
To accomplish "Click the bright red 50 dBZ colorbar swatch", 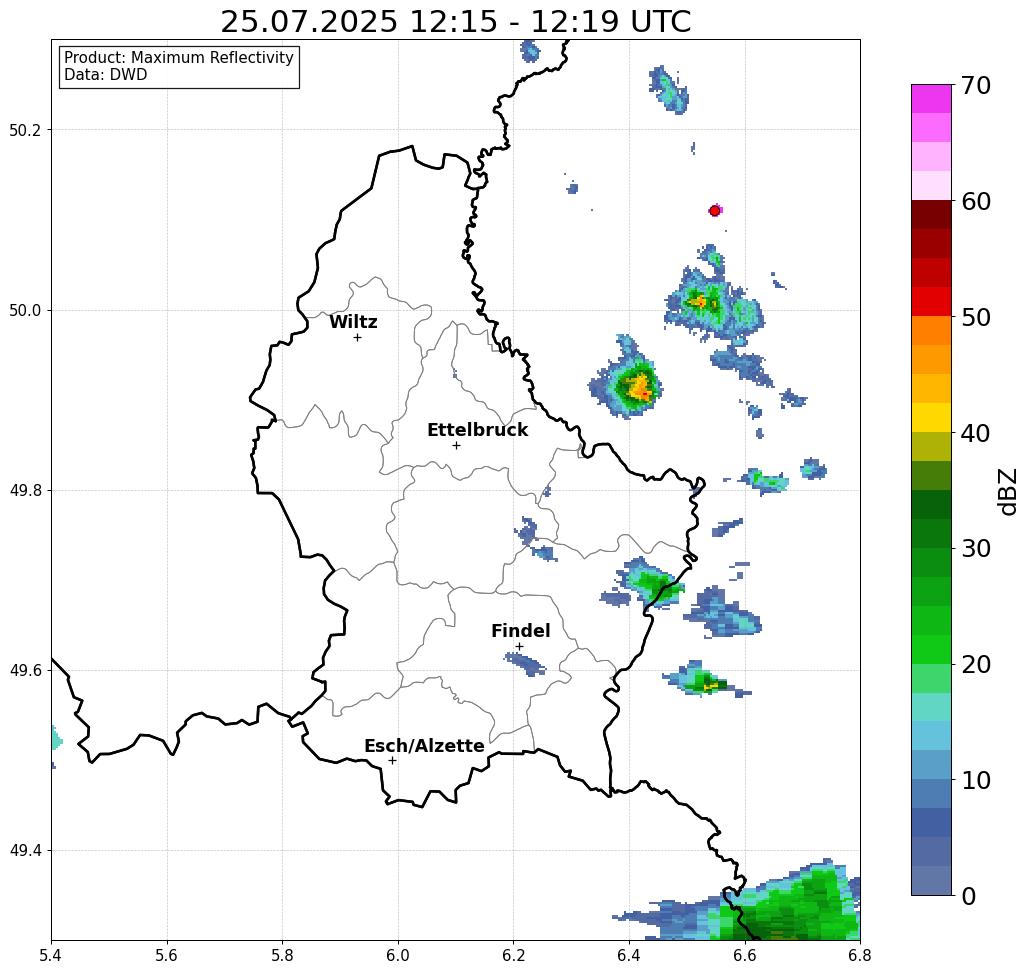I will [931, 302].
